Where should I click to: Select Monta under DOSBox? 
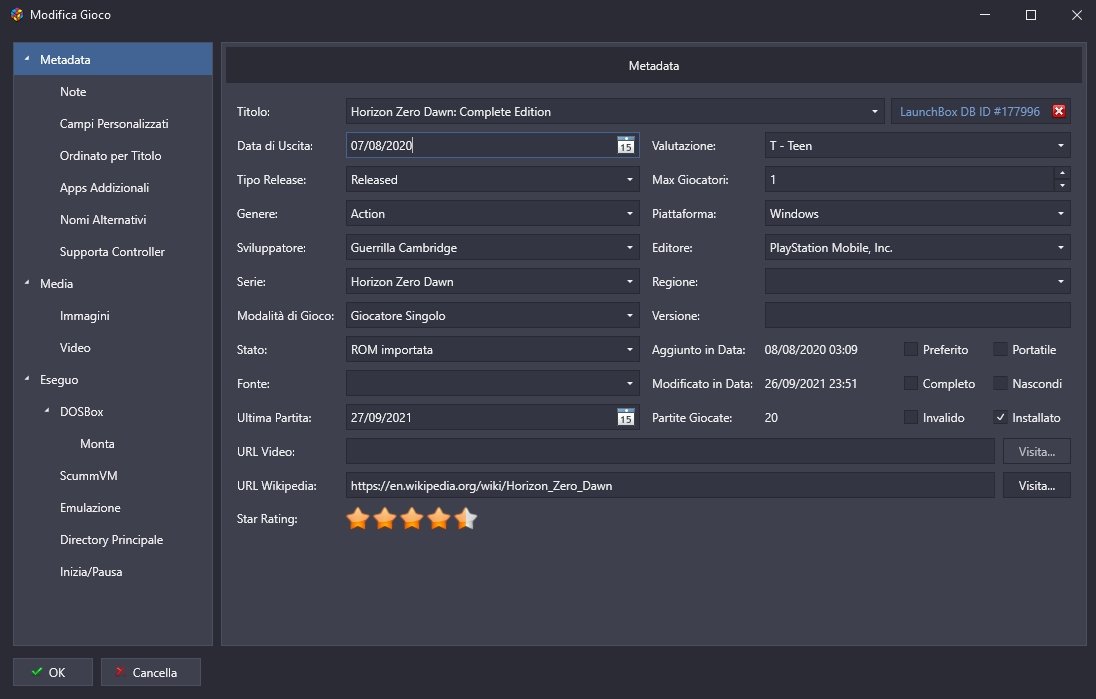pos(97,444)
